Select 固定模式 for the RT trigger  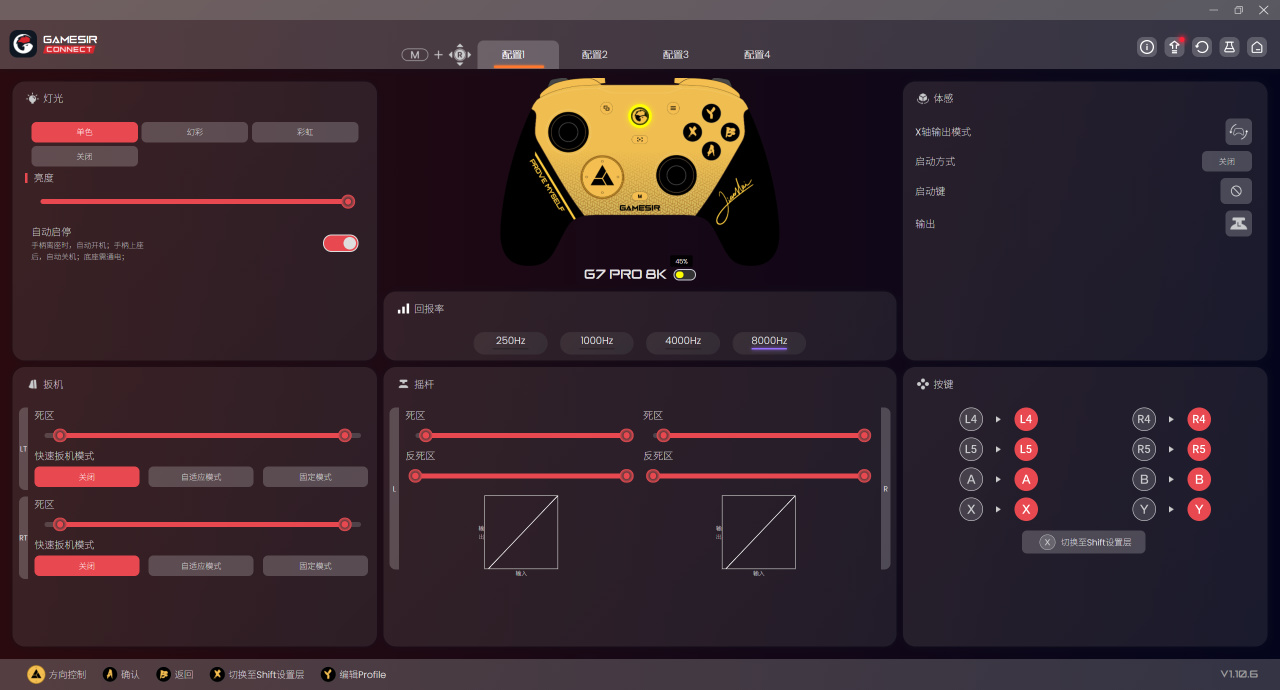coord(315,566)
